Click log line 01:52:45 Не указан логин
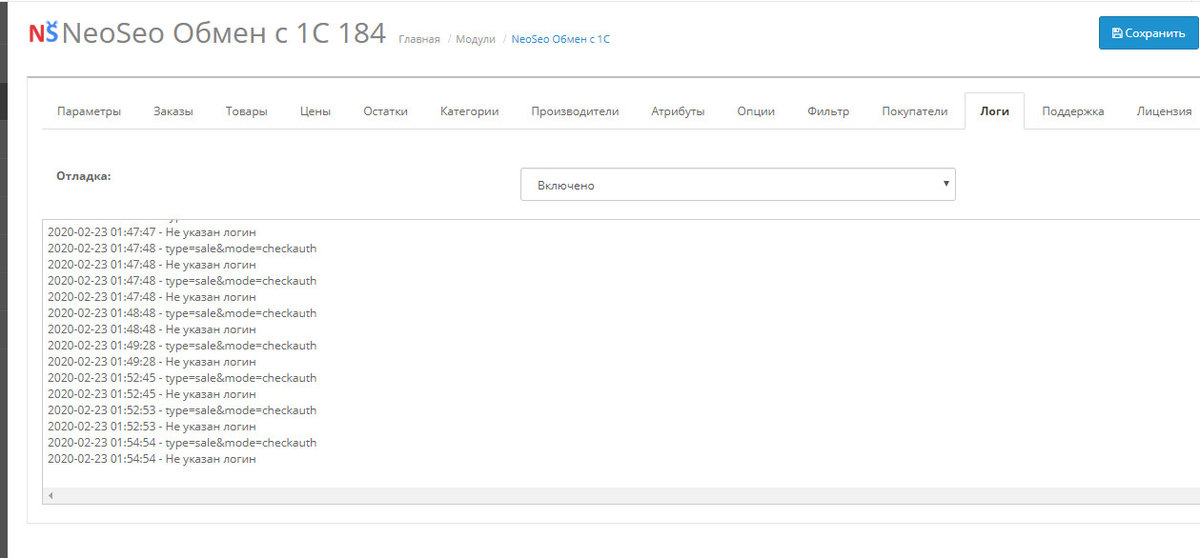 pyautogui.click(x=152, y=394)
